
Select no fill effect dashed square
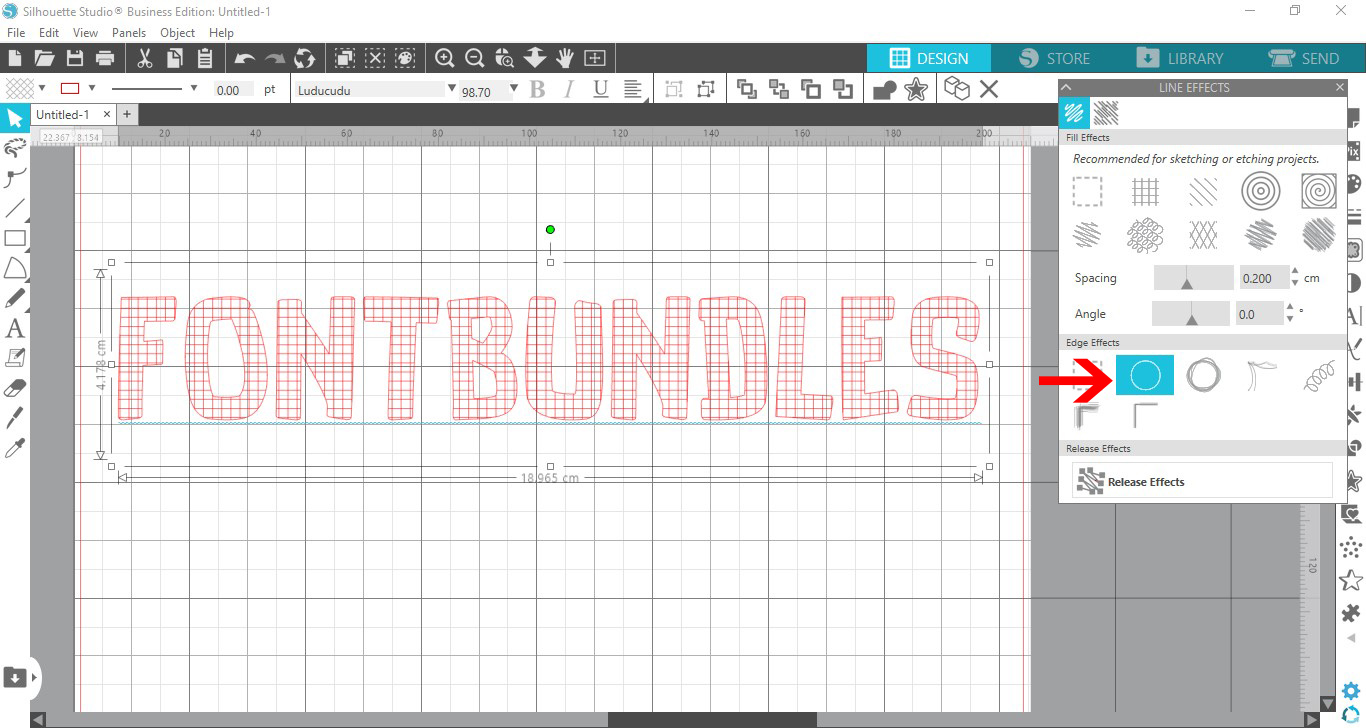tap(1087, 190)
